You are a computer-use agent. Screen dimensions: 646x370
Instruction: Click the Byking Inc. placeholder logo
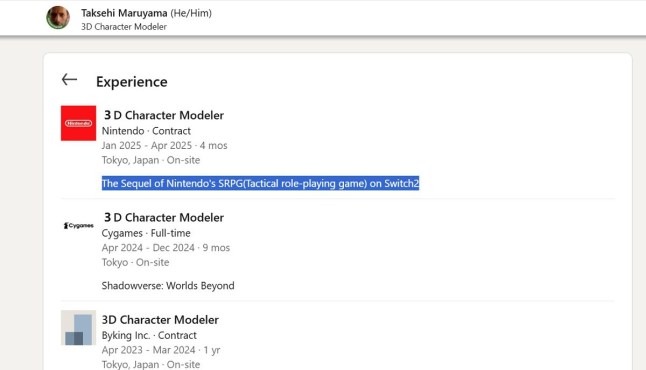coord(78,328)
